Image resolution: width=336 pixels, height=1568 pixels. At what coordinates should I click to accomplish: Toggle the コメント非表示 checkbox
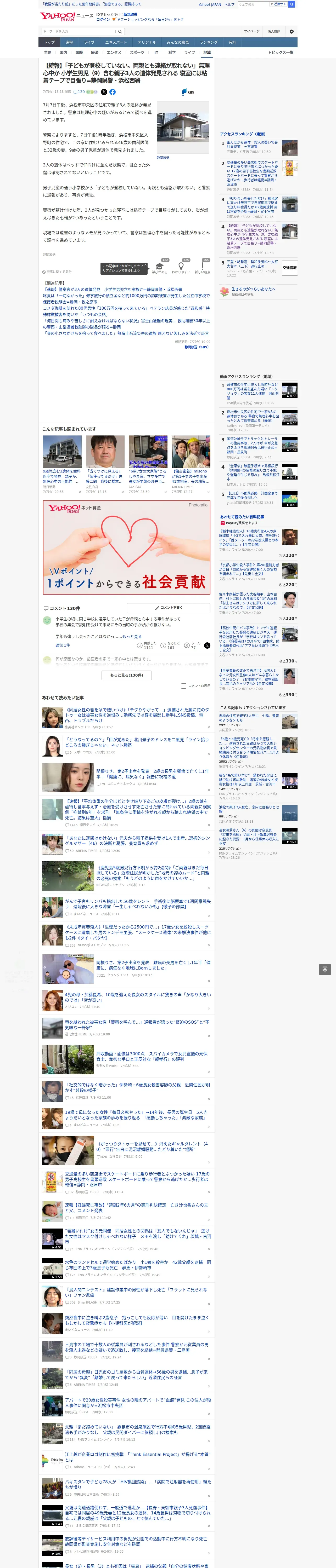183,686
